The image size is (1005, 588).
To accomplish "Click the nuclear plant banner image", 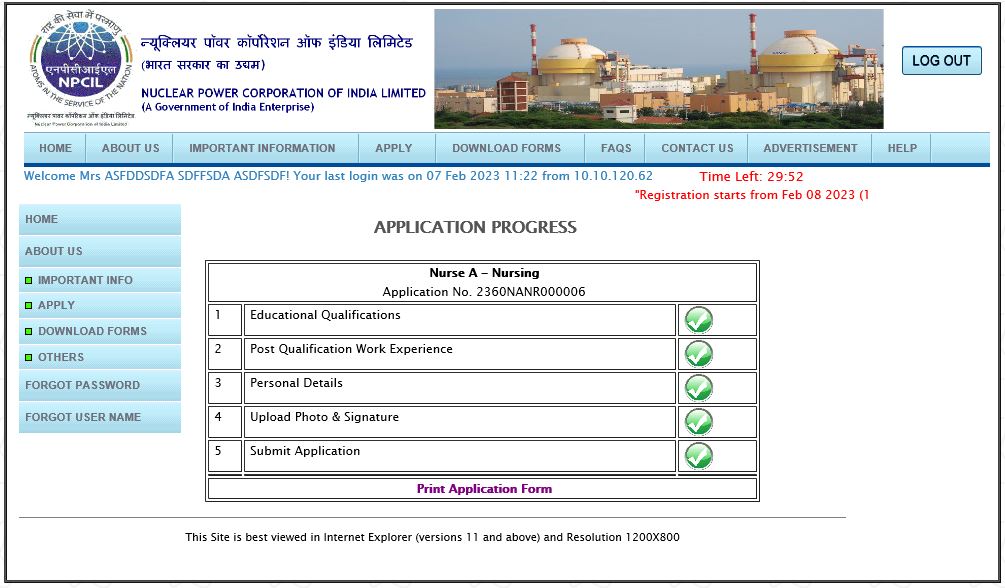I will 659,69.
